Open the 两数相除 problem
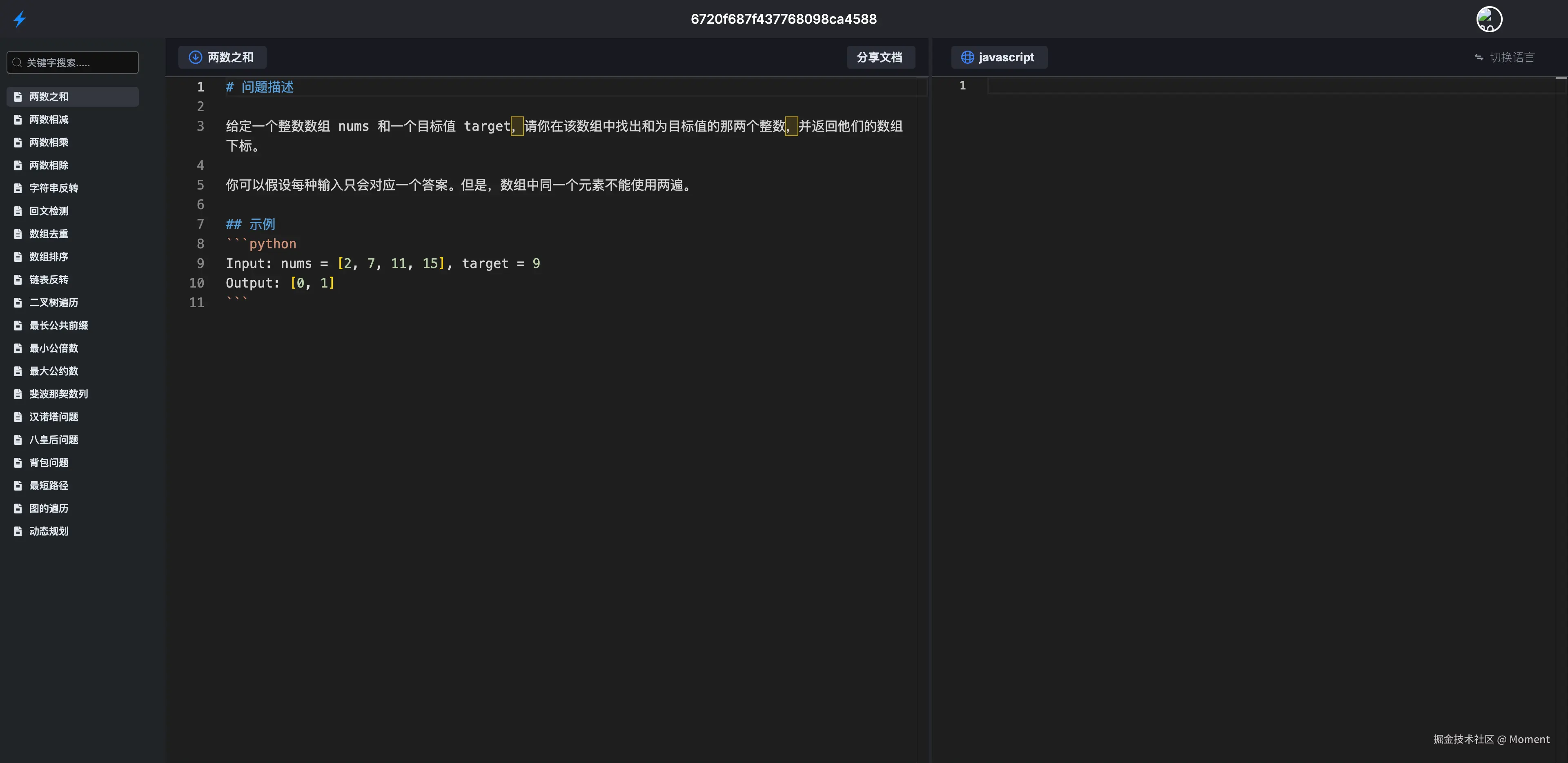Screen dimensions: 1568x763 [72, 166]
